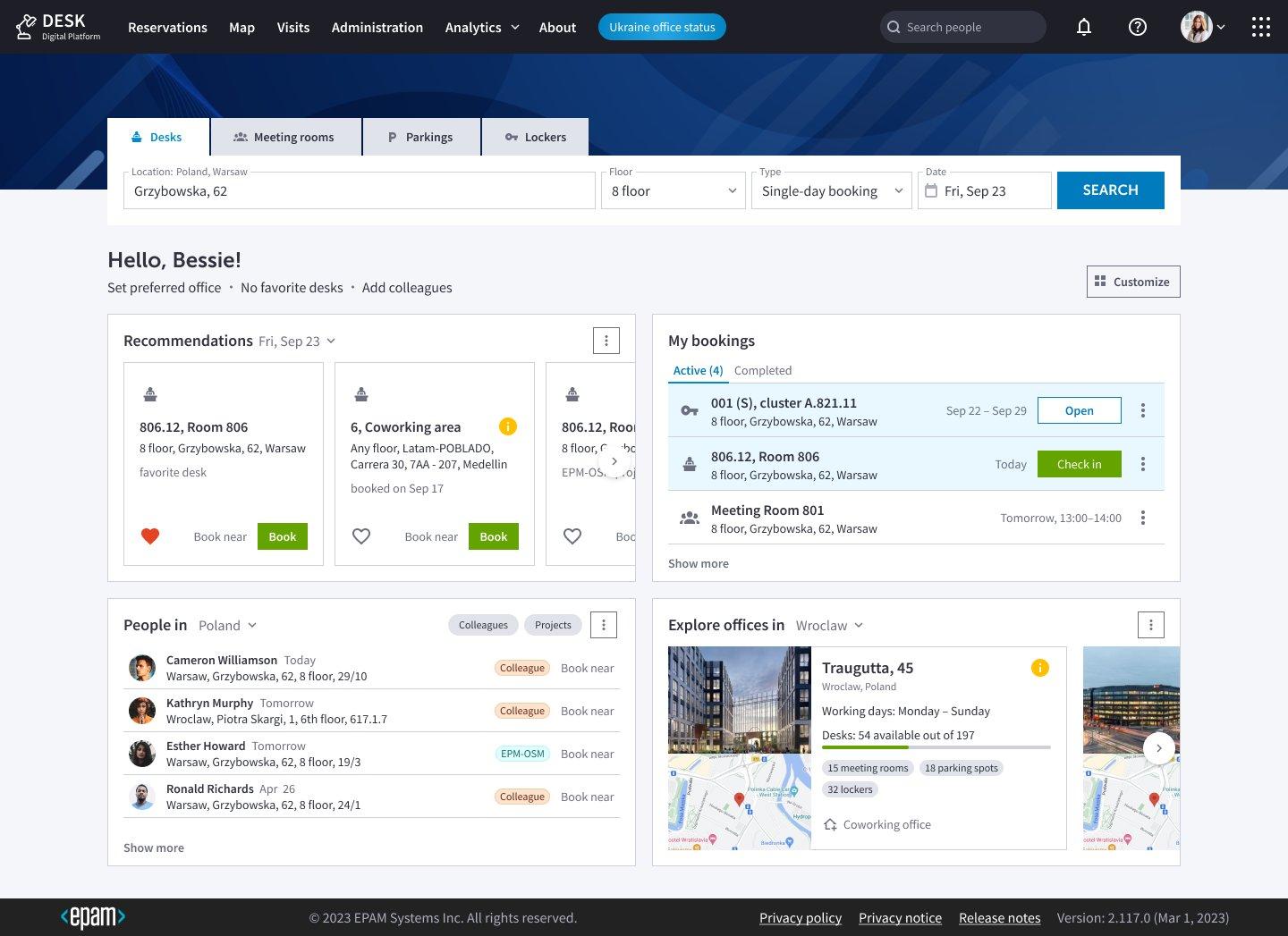The width and height of the screenshot is (1288, 936).
Task: Change city in Explore offices dropdown
Action: coord(827,625)
